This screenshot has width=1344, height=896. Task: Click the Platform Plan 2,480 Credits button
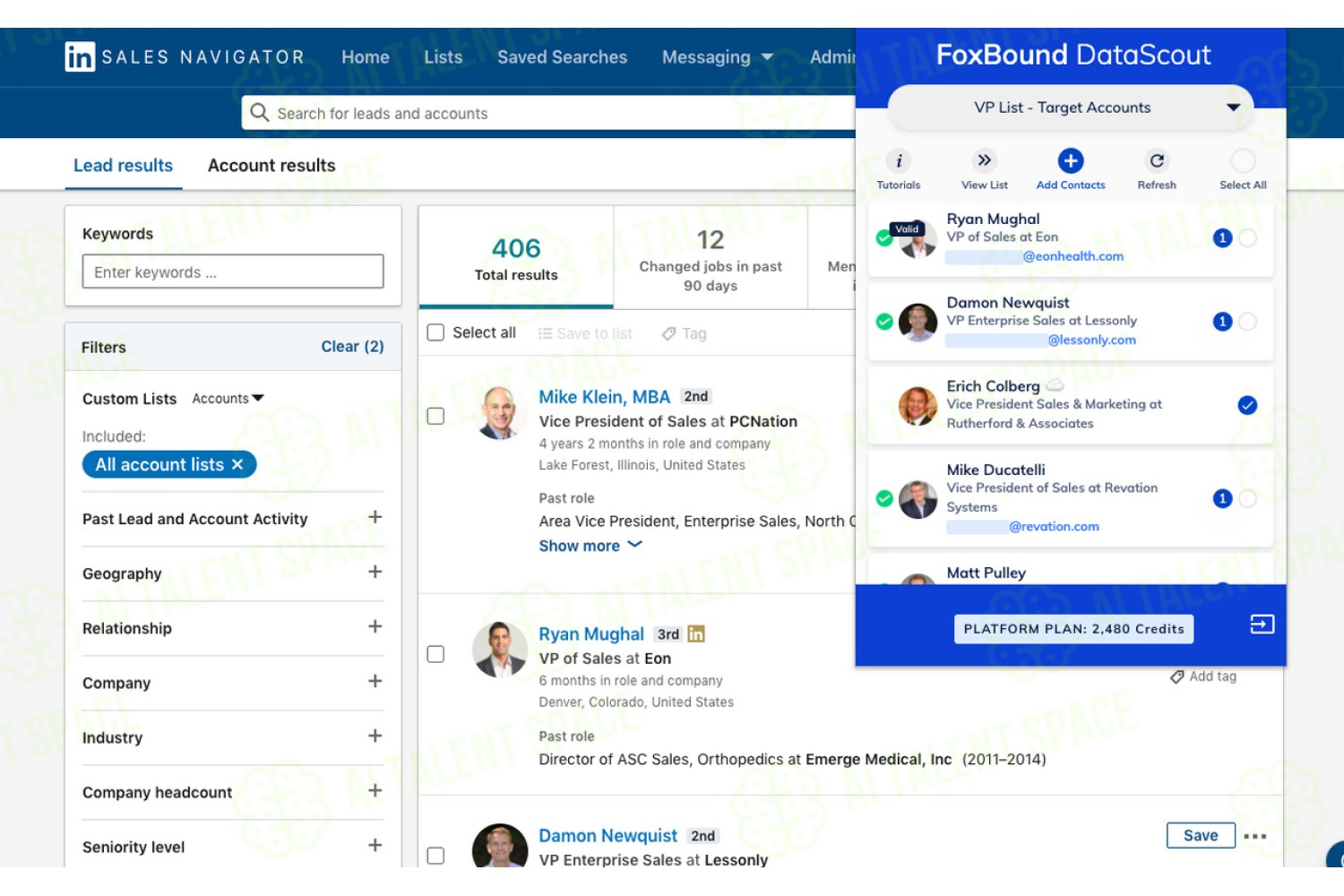1073,629
